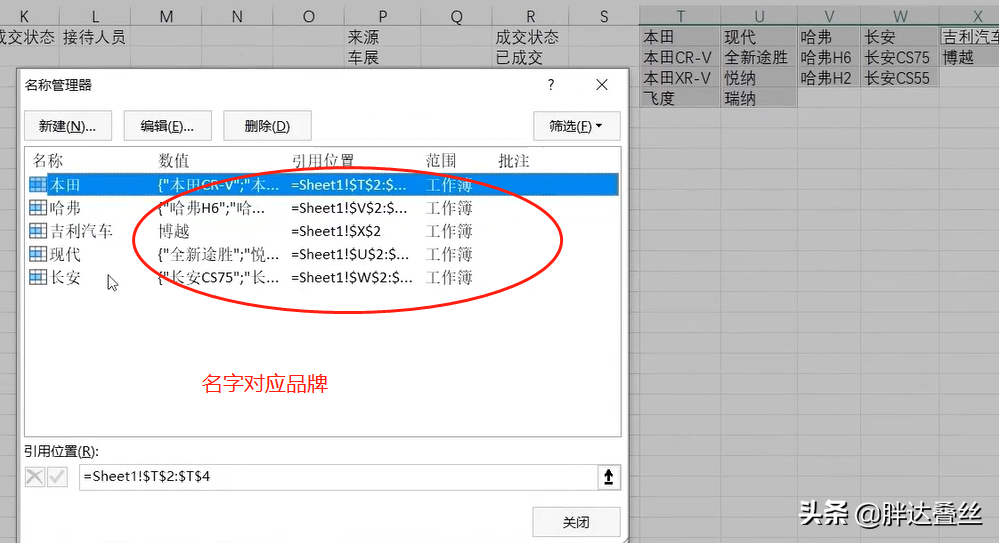This screenshot has width=999, height=543.
Task: Select the 现代 named range icon
Action: [38, 254]
